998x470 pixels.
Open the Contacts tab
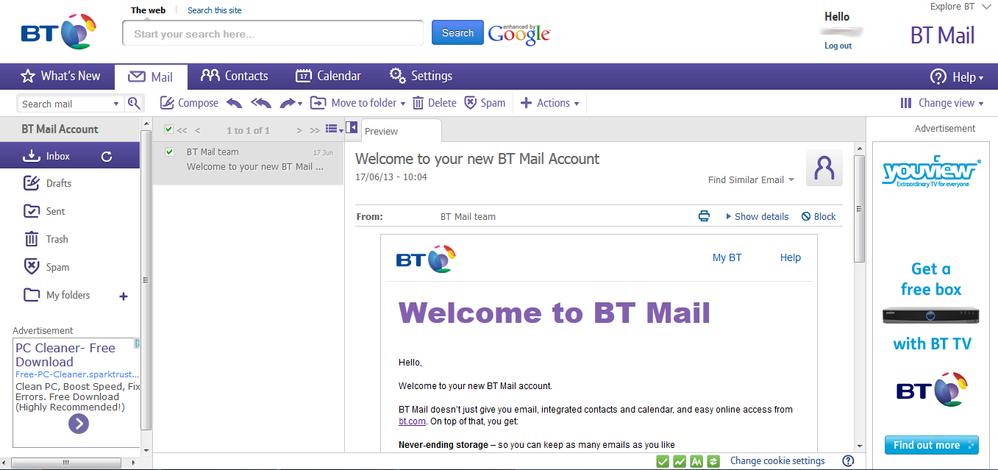(234, 76)
